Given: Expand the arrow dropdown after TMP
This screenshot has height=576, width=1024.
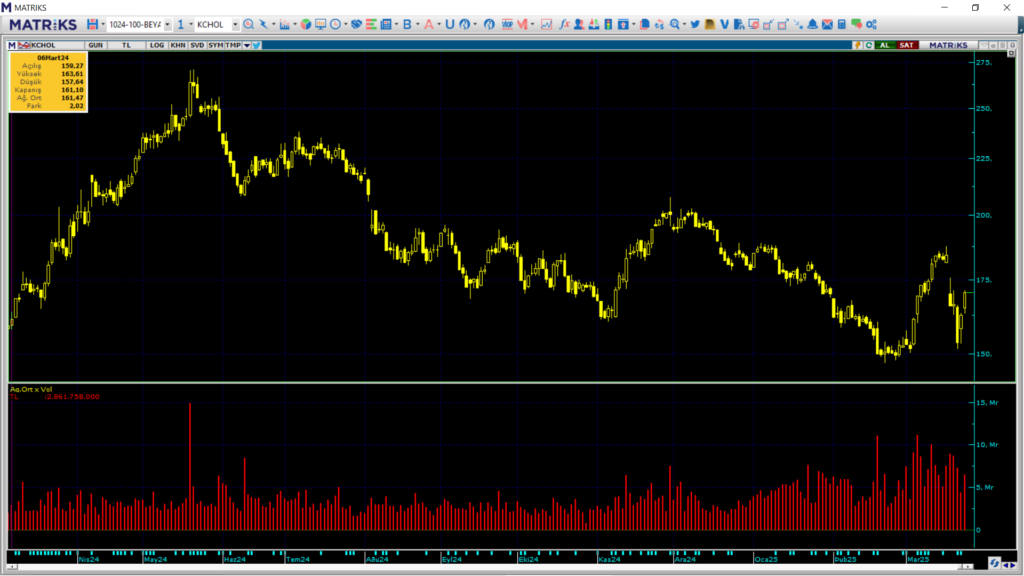Looking at the screenshot, I should tap(246, 45).
